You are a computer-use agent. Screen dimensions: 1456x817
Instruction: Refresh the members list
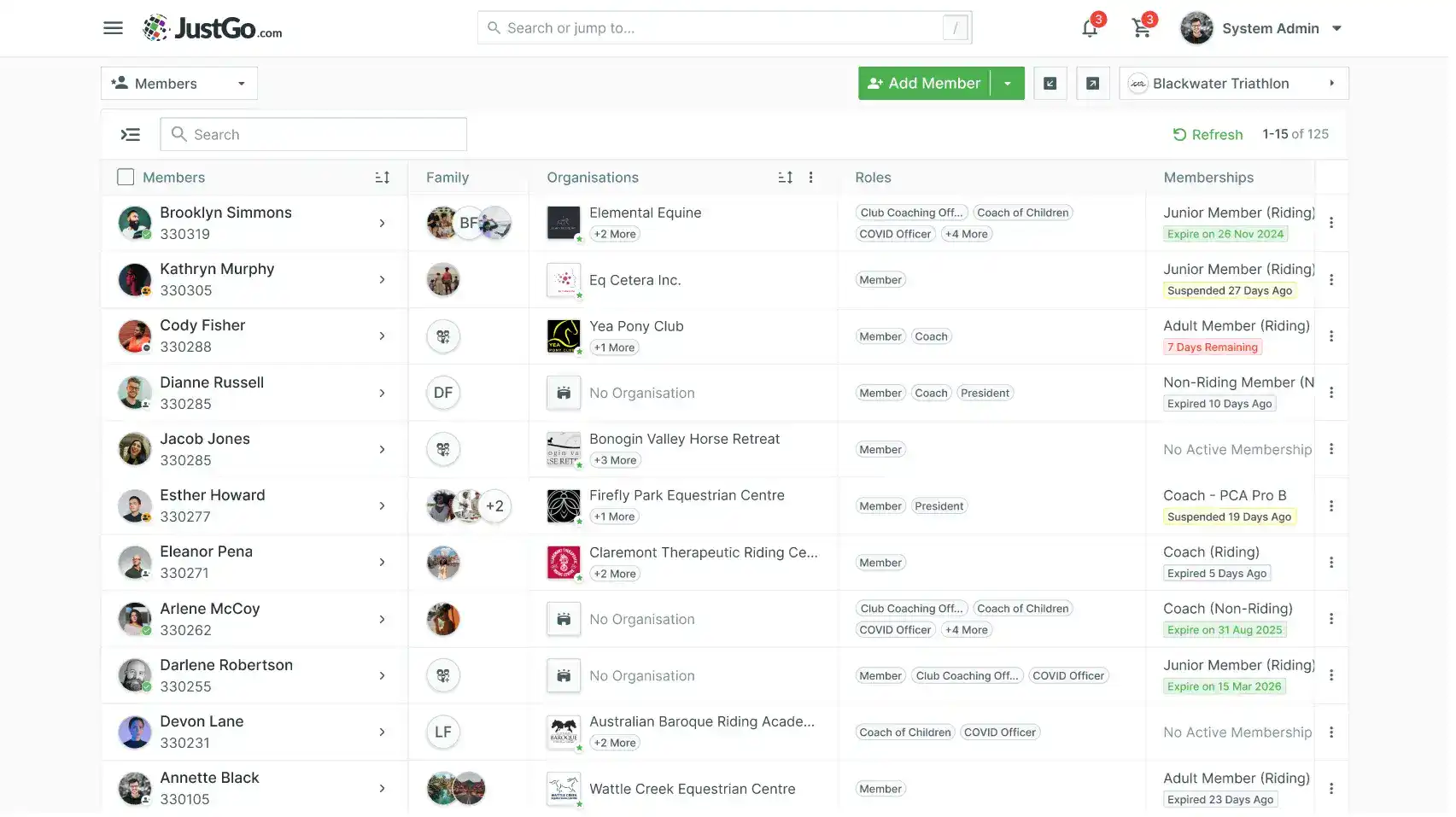point(1207,135)
